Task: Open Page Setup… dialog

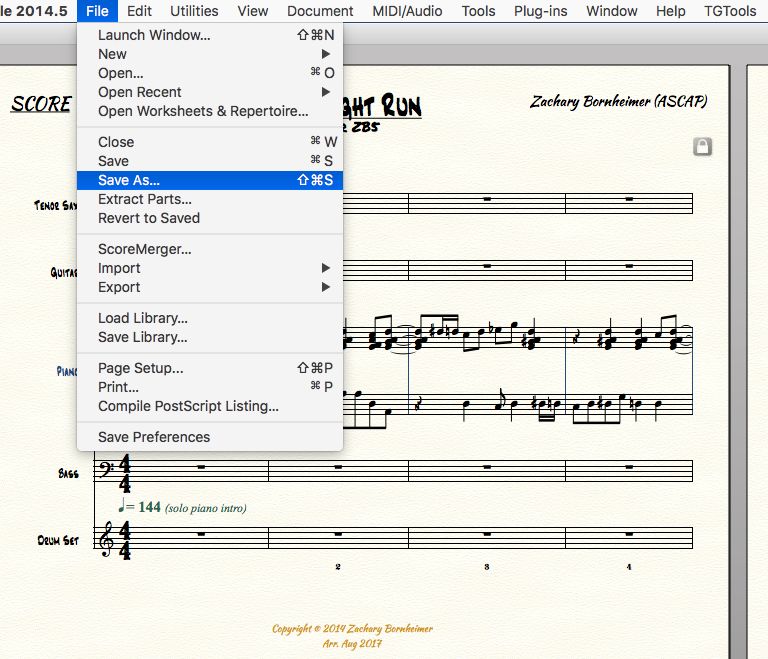Action: pos(141,368)
